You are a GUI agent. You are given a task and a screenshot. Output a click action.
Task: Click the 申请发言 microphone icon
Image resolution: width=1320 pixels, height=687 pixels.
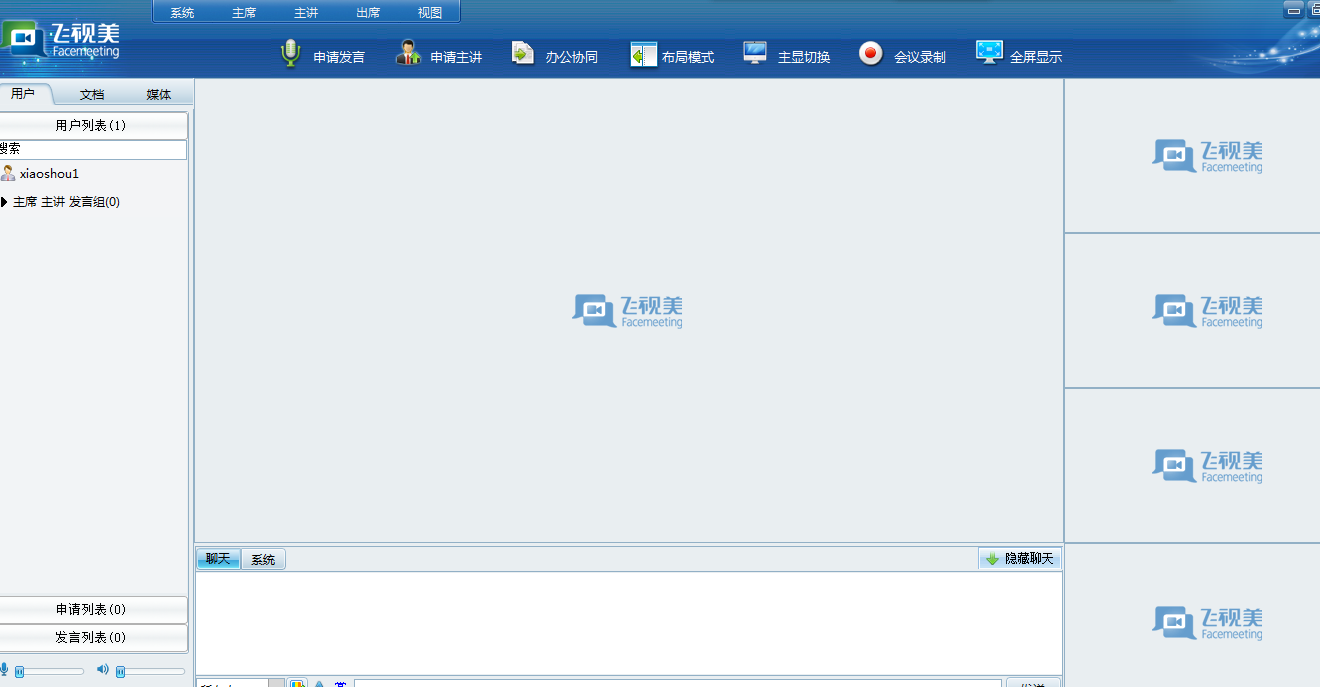point(290,54)
